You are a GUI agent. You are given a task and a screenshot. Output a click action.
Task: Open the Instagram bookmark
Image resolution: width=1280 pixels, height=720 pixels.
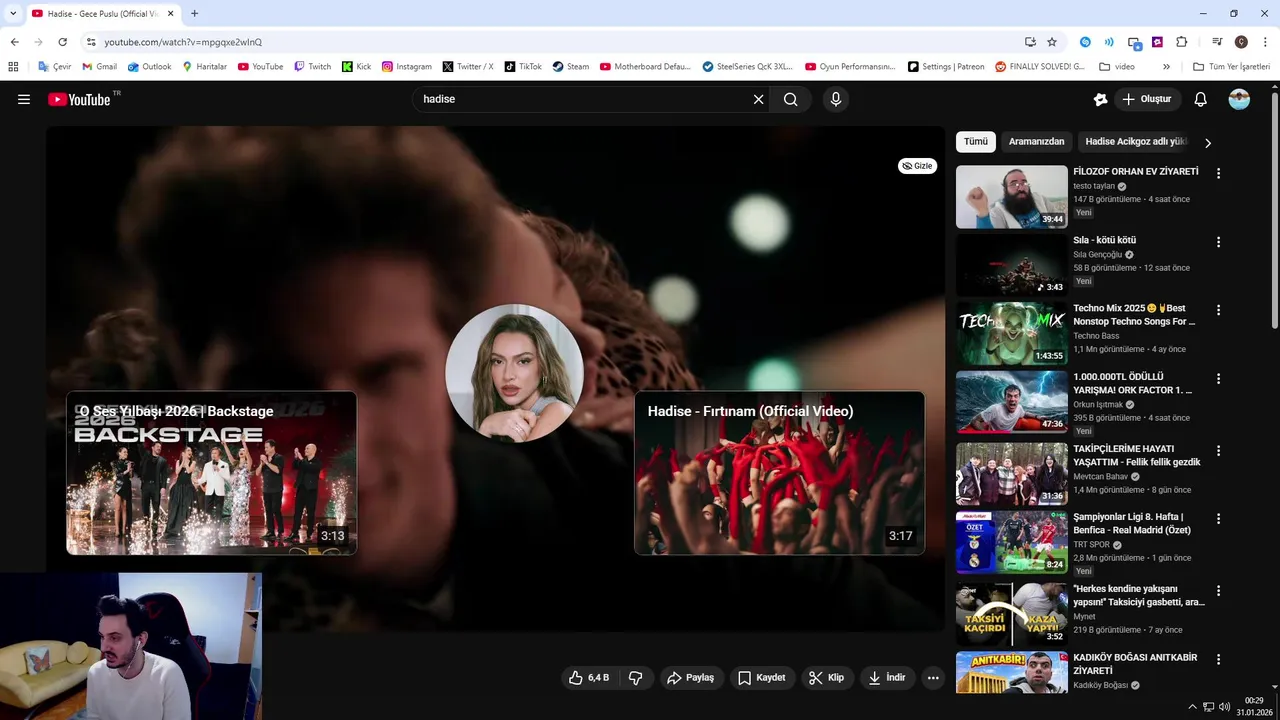407,67
